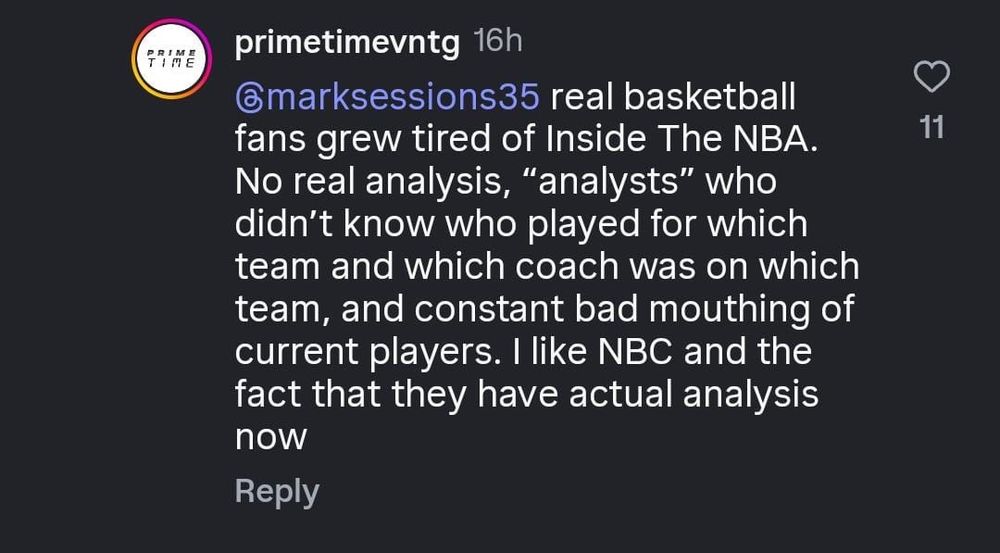View the 11 likes count
The image size is (1000, 553).
[932, 128]
